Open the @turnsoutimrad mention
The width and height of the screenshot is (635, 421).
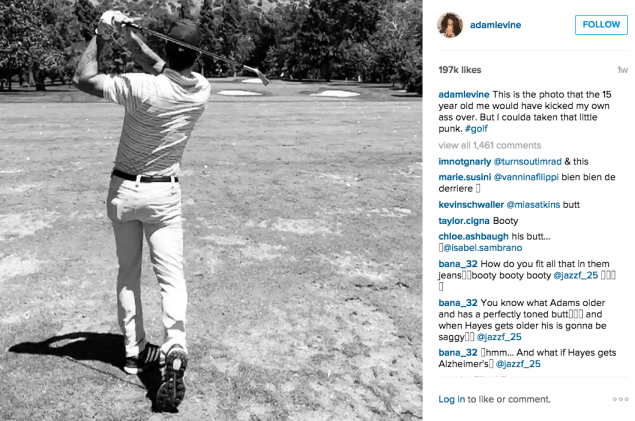pyautogui.click(x=528, y=162)
